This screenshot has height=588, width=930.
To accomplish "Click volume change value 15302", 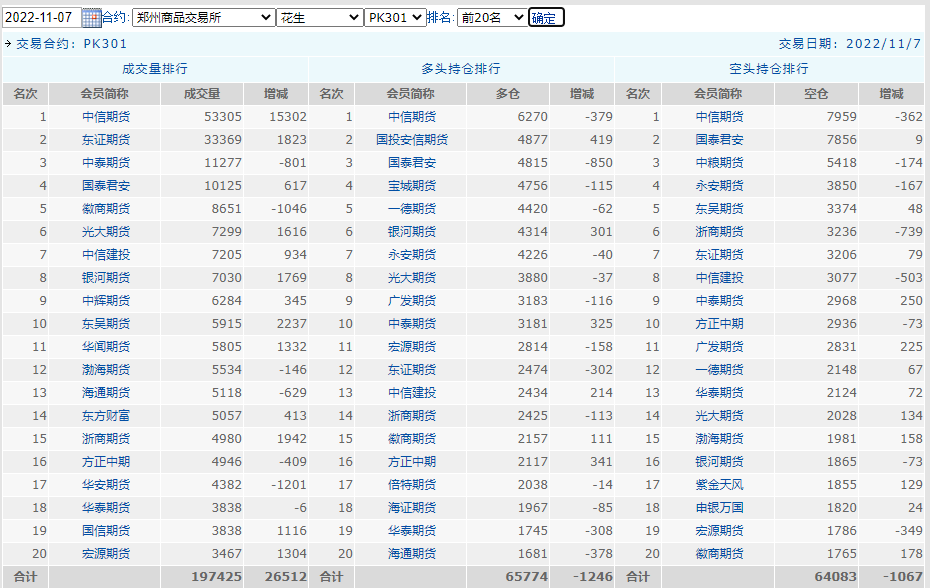I will [288, 117].
